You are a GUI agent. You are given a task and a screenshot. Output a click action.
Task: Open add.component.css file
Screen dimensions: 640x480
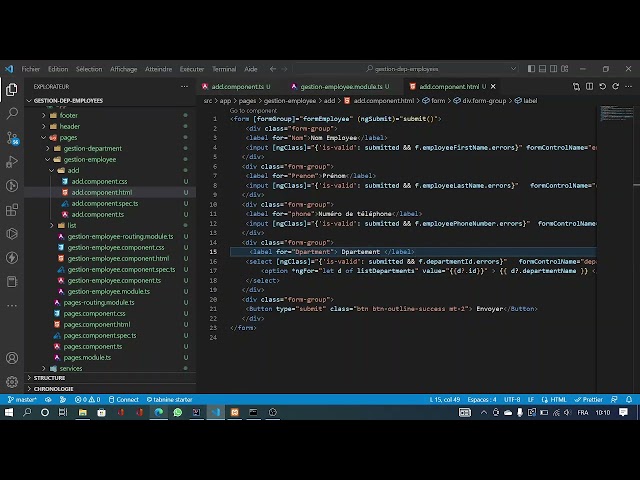pos(99,182)
